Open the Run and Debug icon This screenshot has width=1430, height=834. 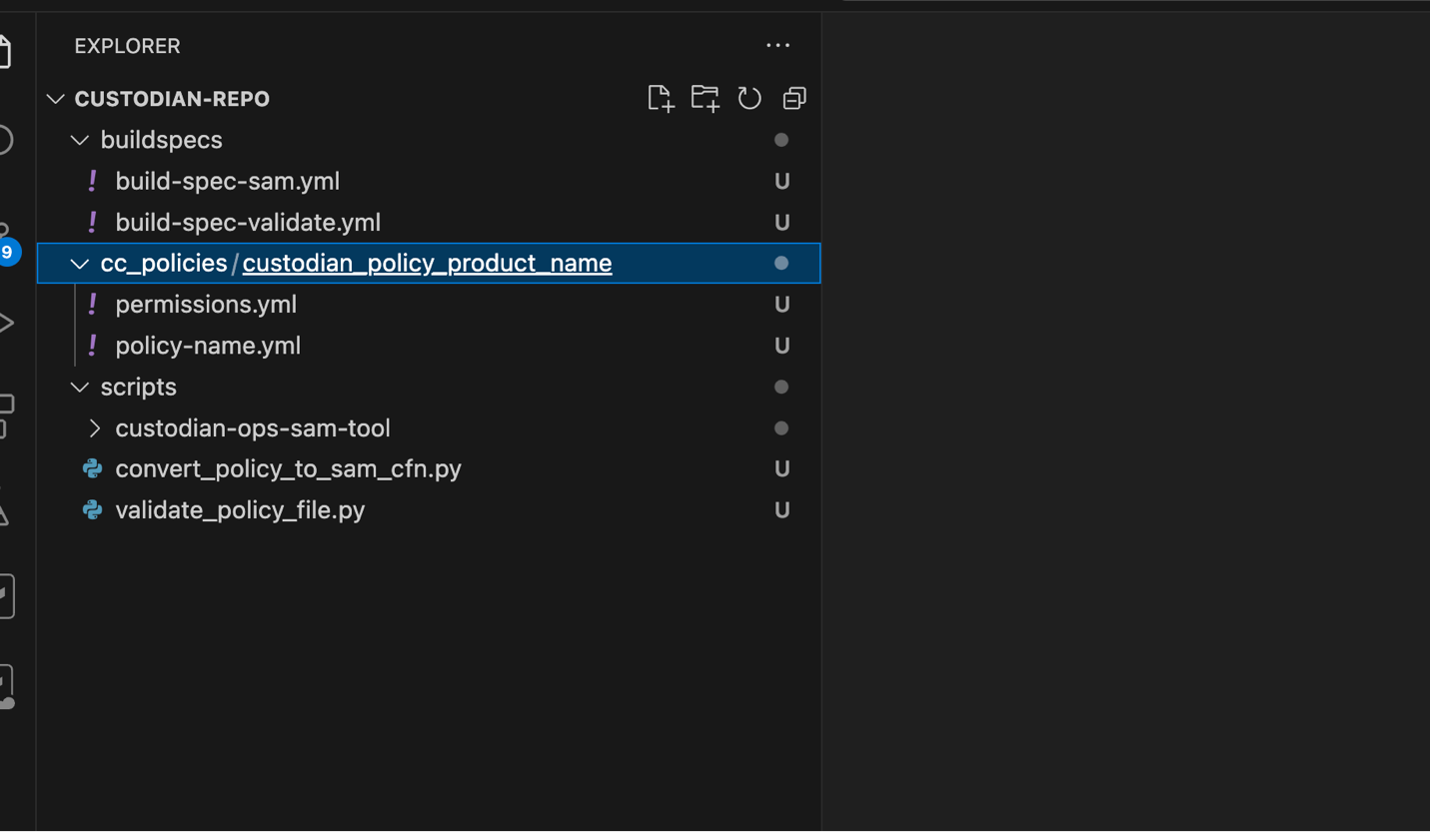click(5, 322)
